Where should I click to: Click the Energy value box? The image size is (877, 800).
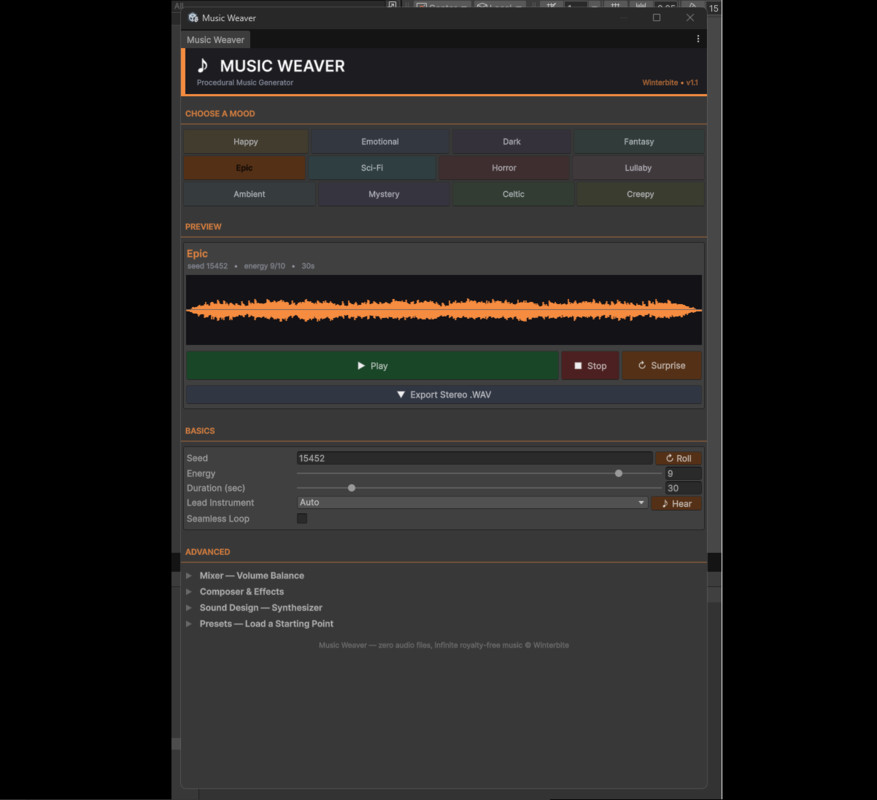pyautogui.click(x=683, y=473)
